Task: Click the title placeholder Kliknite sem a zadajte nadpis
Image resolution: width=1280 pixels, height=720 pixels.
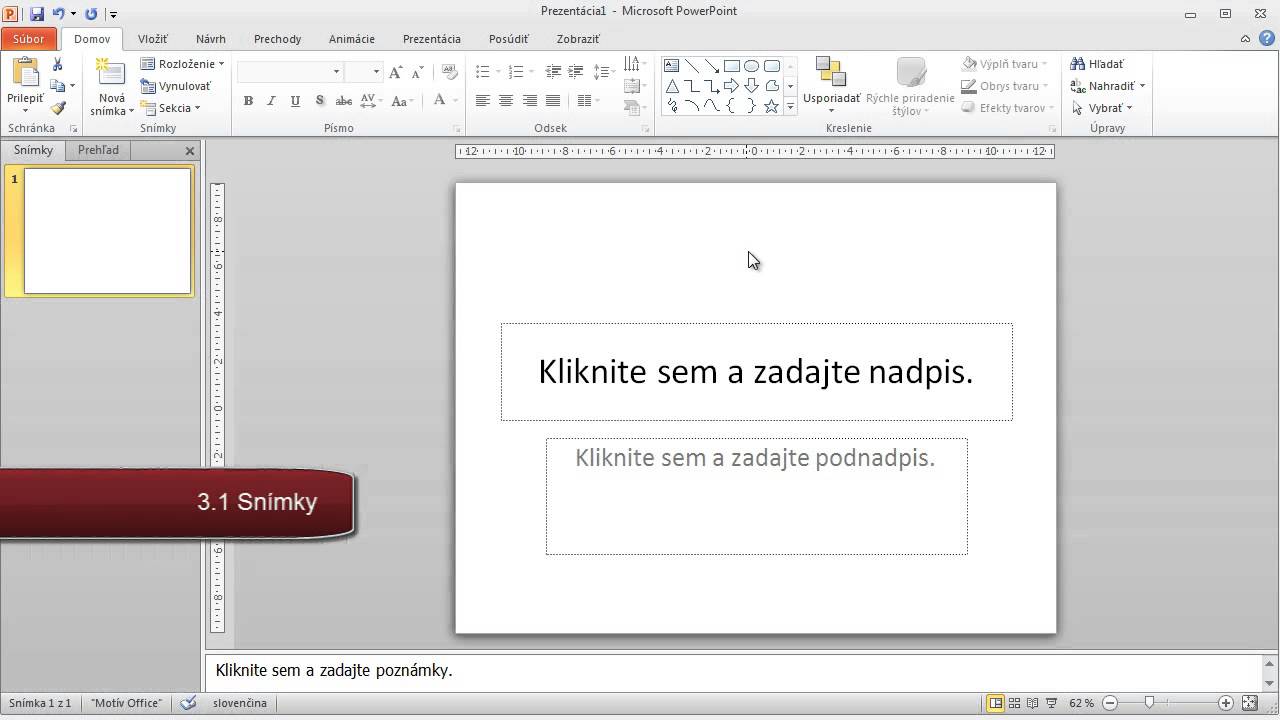Action: coord(756,372)
